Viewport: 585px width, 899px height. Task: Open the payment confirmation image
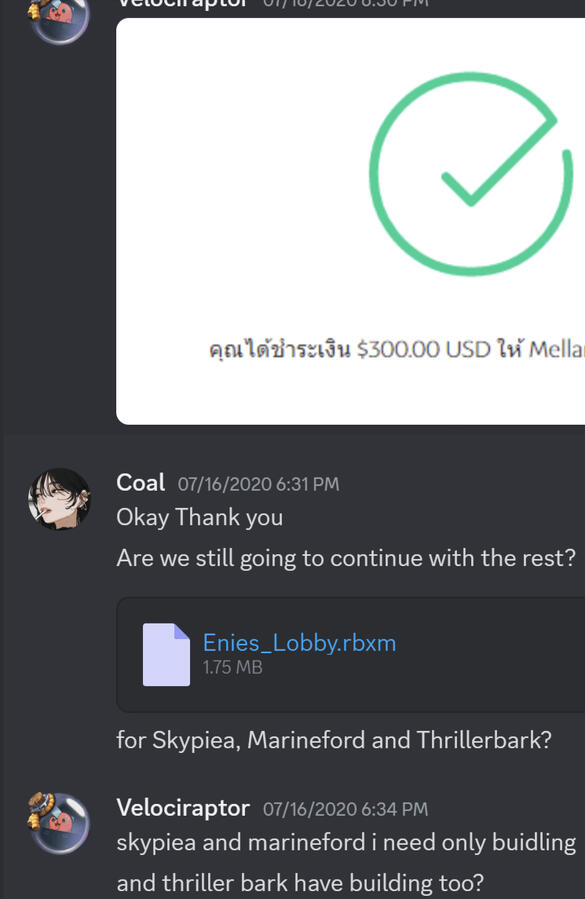(350, 221)
